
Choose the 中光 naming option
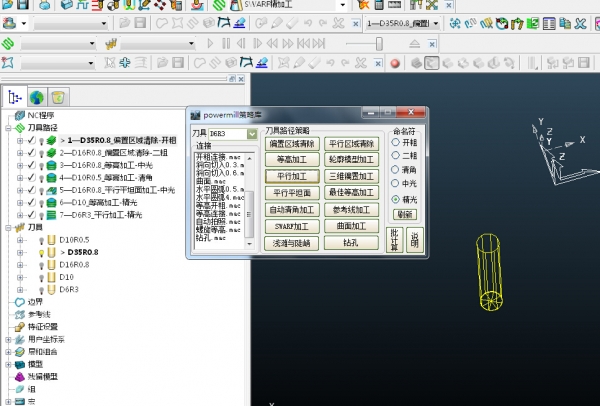396,184
